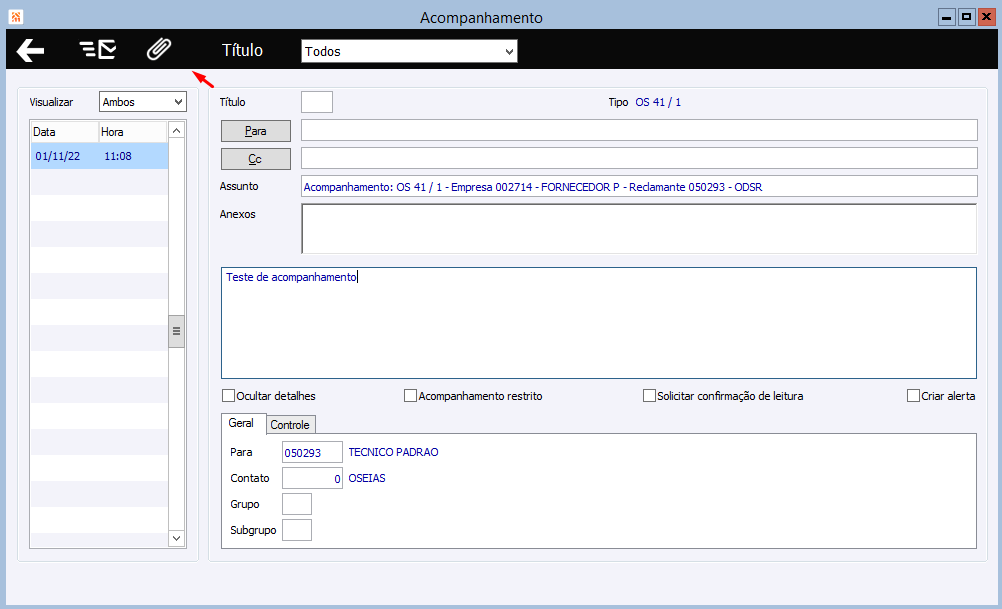Click the app logo in title bar
Image resolution: width=1002 pixels, height=609 pixels.
[15, 17]
